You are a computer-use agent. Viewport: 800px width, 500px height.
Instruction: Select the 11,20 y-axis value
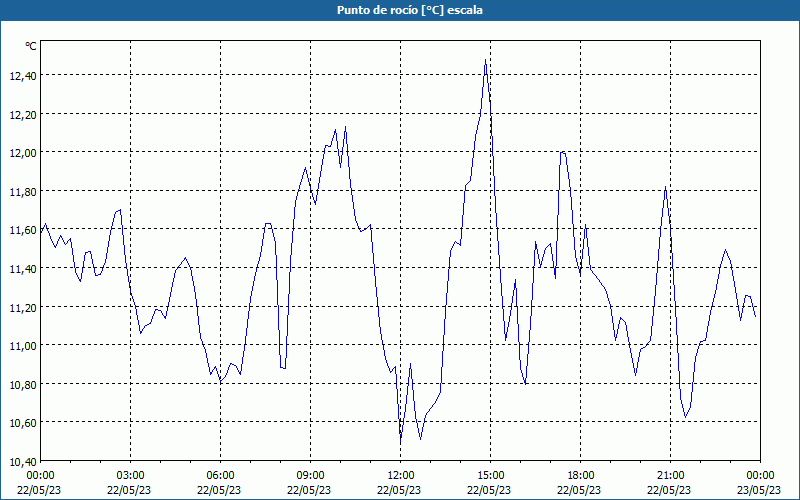coord(23,308)
